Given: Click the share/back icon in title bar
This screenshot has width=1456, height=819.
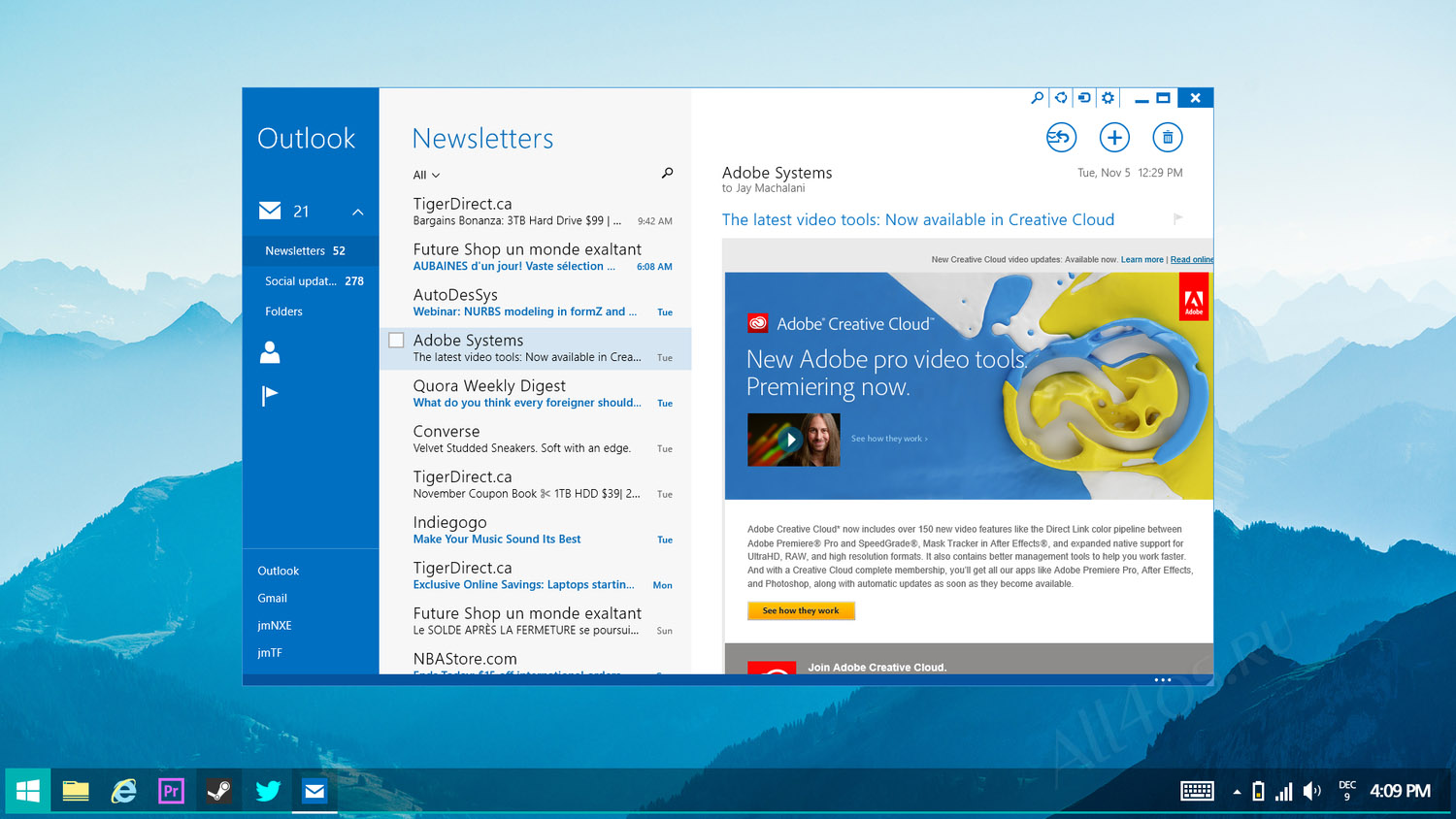Looking at the screenshot, I should coord(1084,98).
